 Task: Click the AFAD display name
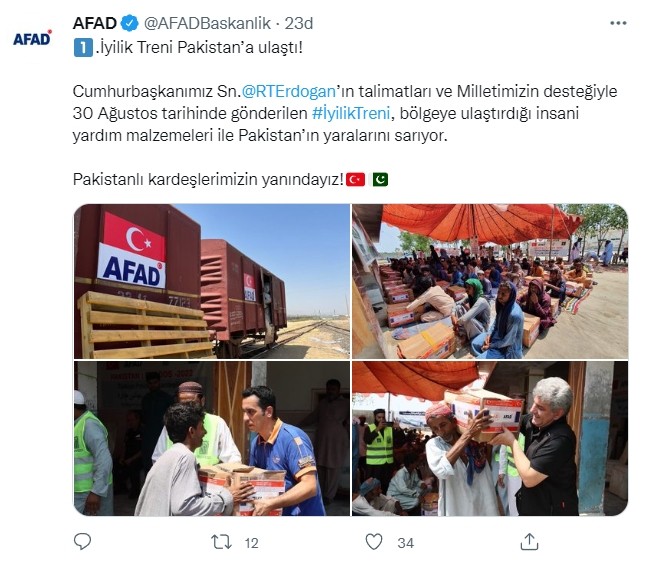95,23
